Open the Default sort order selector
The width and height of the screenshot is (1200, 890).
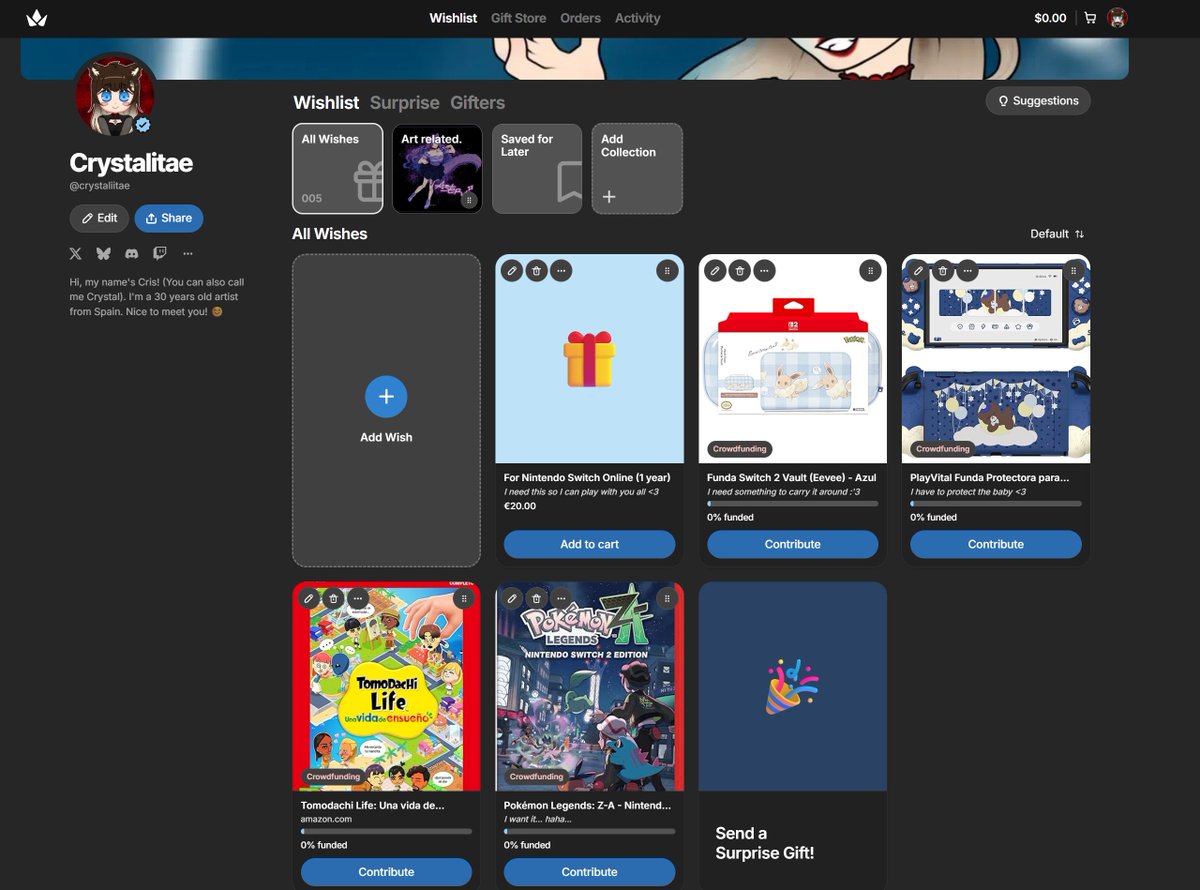tap(1056, 233)
